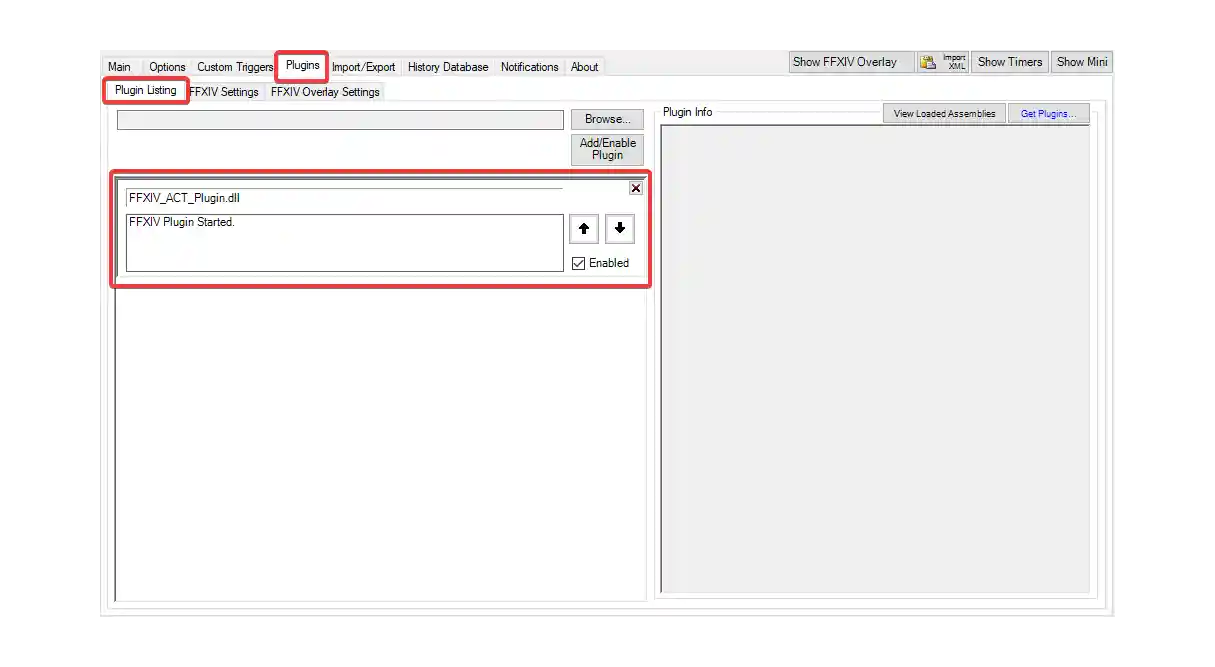Screen dimensions: 1215x667
Task: Open the History Database tab
Action: (x=448, y=66)
